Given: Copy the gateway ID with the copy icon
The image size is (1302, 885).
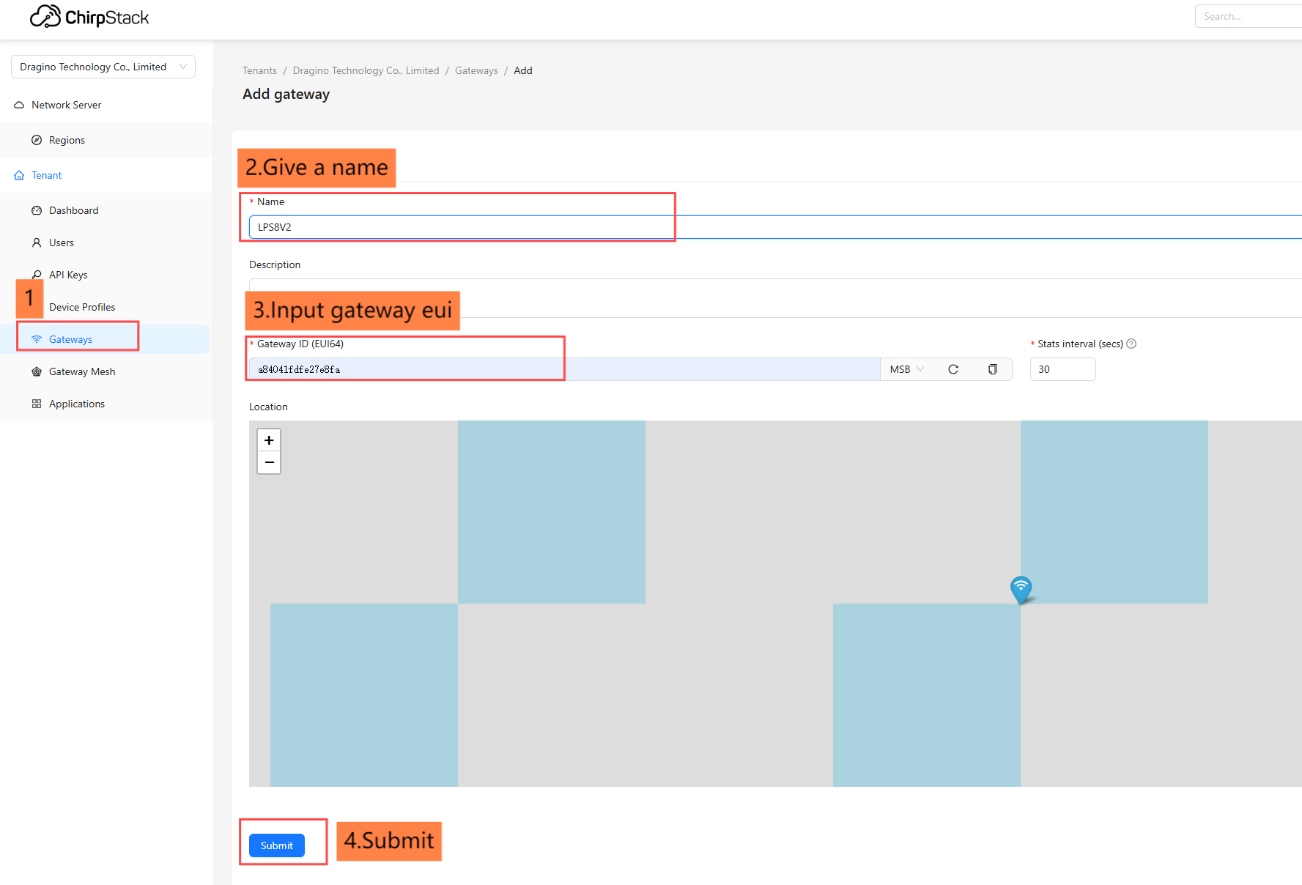Looking at the screenshot, I should [992, 369].
